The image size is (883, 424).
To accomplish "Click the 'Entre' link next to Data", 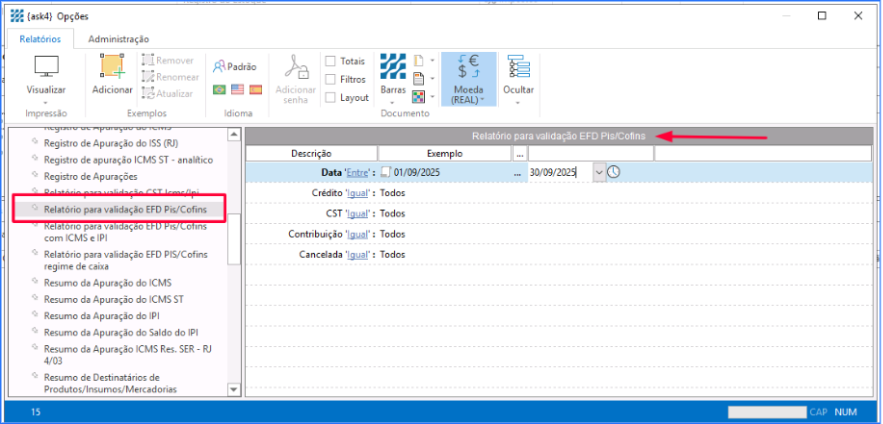I will click(x=356, y=173).
